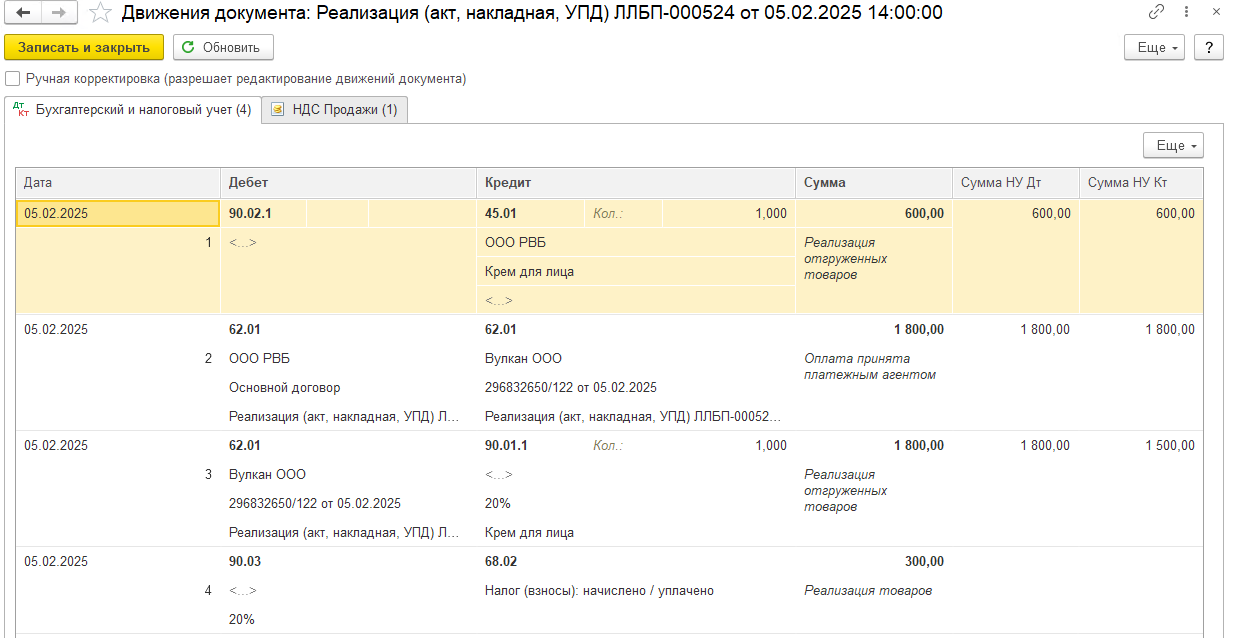Viewport: 1234px width, 638px height.
Task: Click 296832650/122 от 05.02.2025 in row 2 credit
Action: click(571, 387)
